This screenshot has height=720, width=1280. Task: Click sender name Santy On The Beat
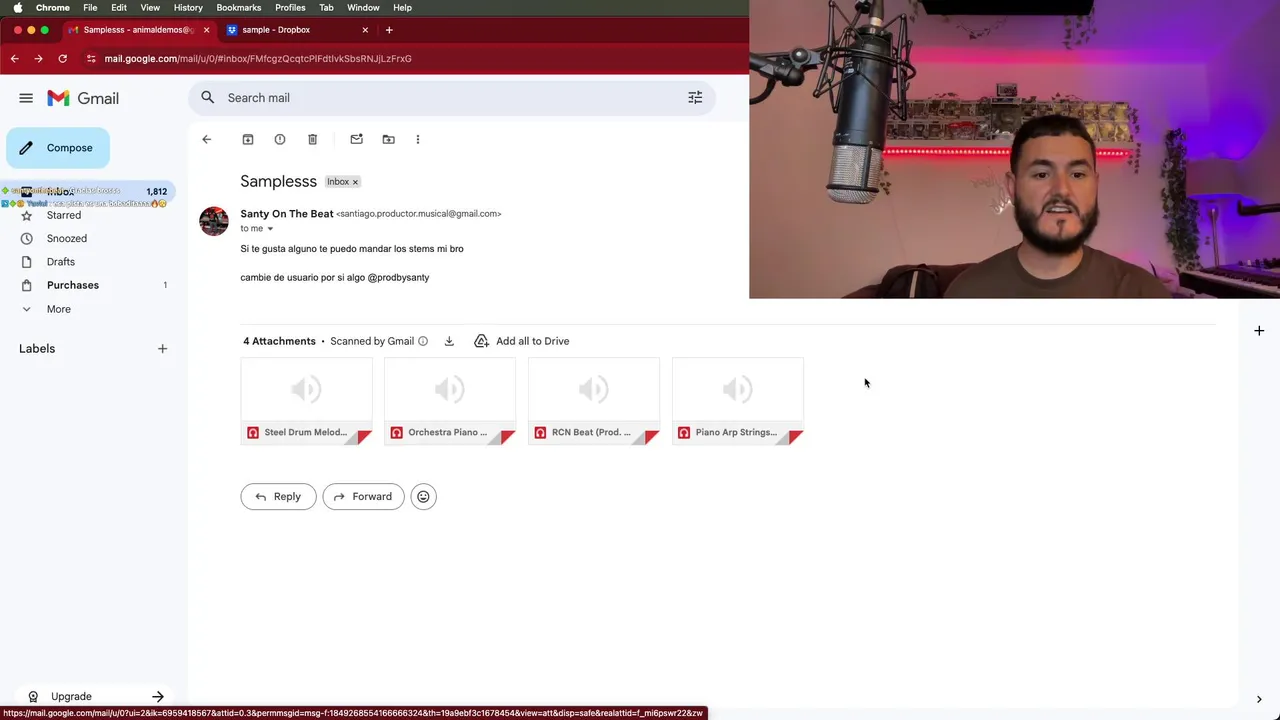pos(287,213)
